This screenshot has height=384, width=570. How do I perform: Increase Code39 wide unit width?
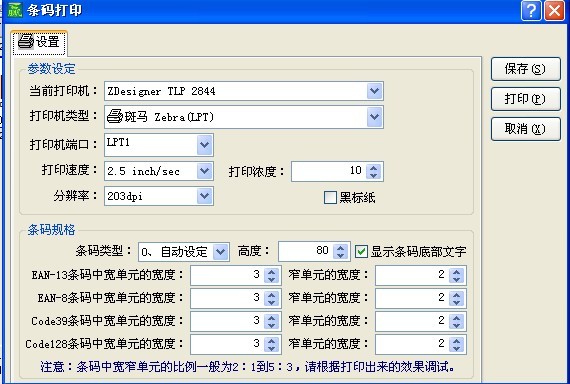272,317
